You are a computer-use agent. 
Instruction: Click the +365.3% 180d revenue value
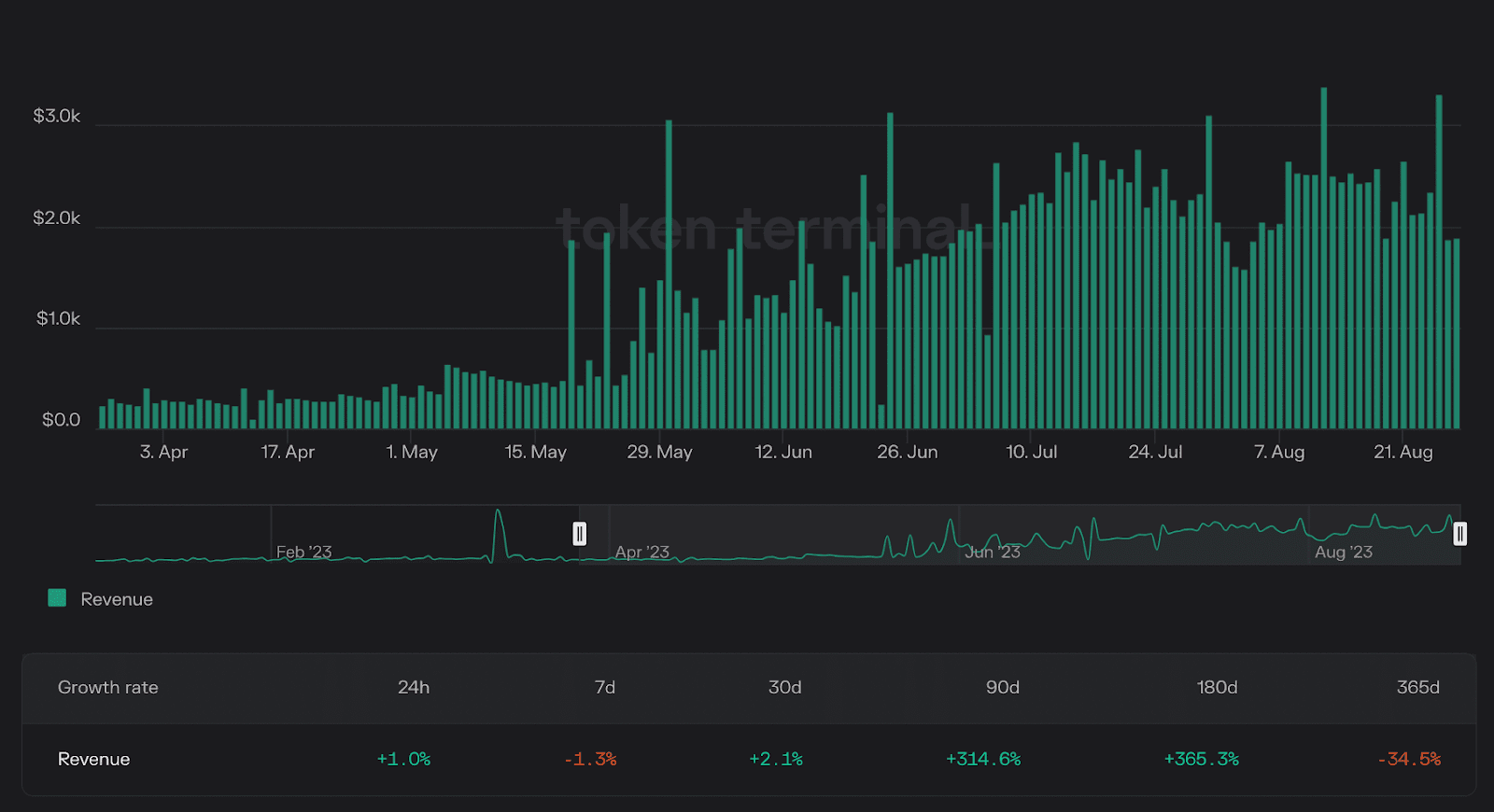point(1201,759)
